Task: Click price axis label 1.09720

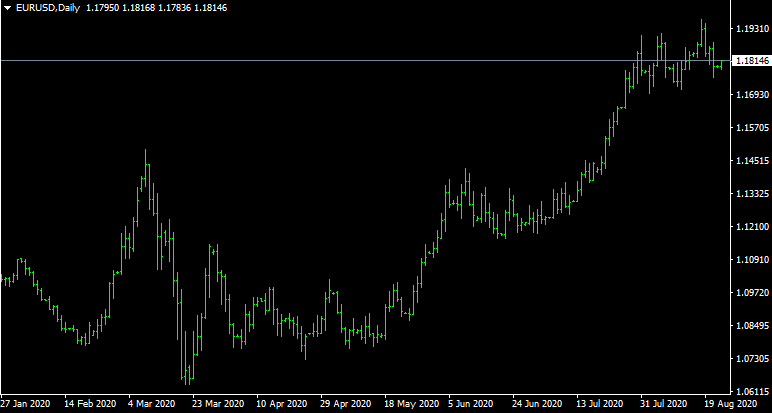Action: click(751, 292)
